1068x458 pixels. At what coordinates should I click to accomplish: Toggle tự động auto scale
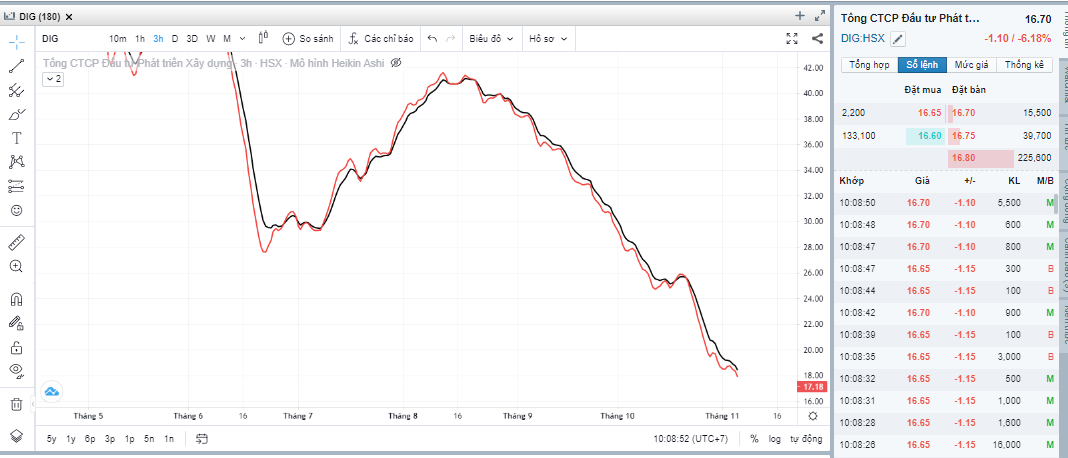806,439
